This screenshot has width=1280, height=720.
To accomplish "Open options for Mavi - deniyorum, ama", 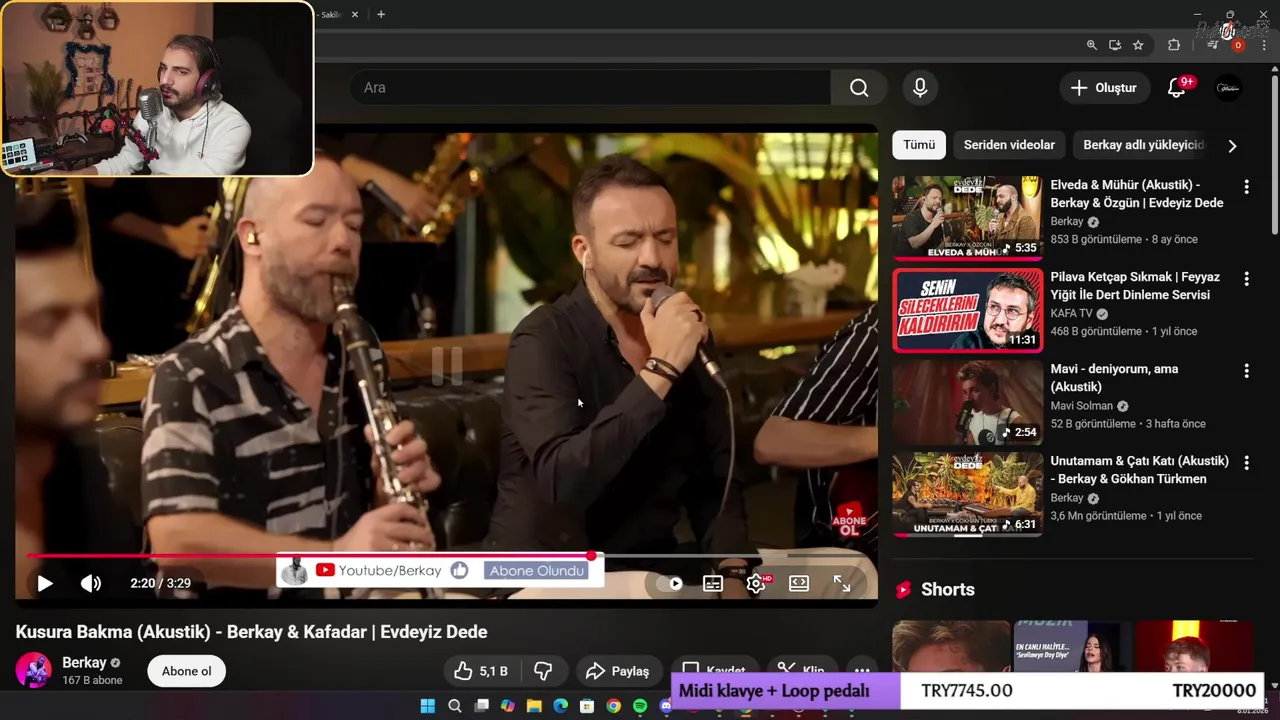I will [x=1246, y=371].
